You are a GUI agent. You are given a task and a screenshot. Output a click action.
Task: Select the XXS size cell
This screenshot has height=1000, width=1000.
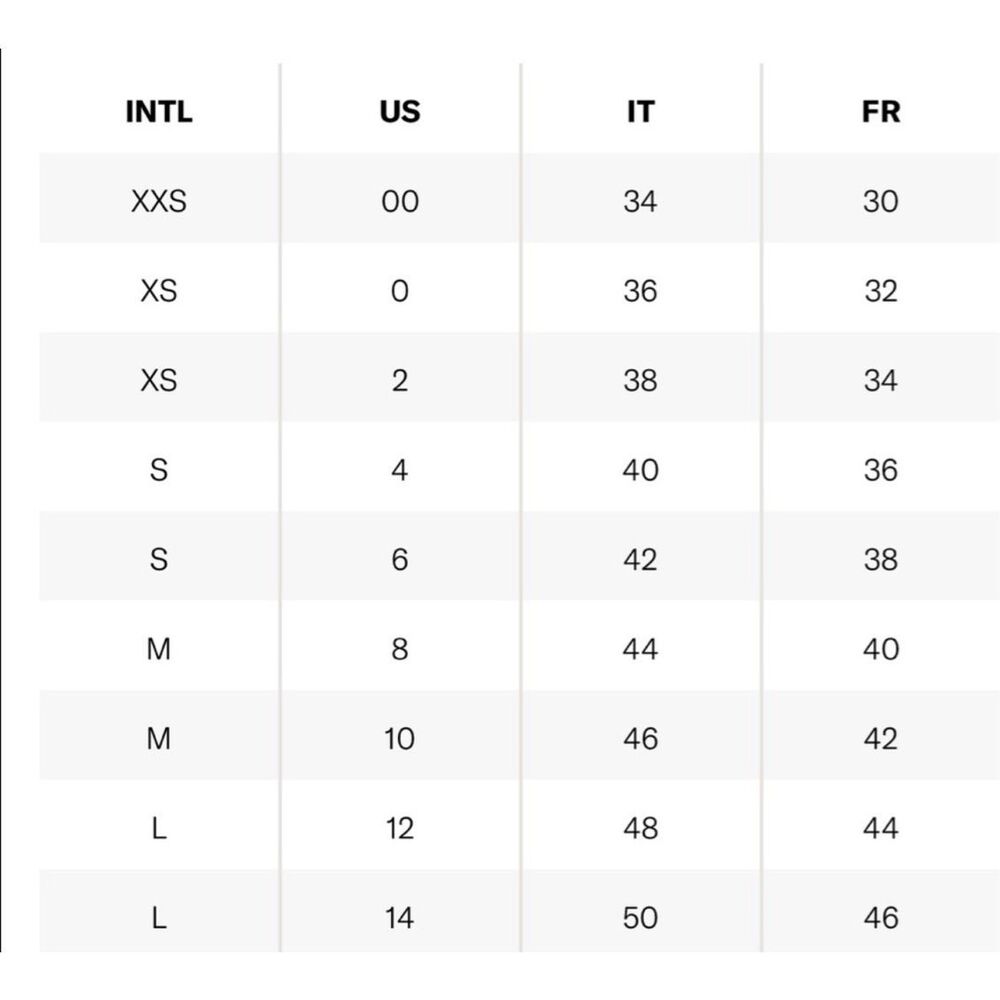click(x=159, y=201)
